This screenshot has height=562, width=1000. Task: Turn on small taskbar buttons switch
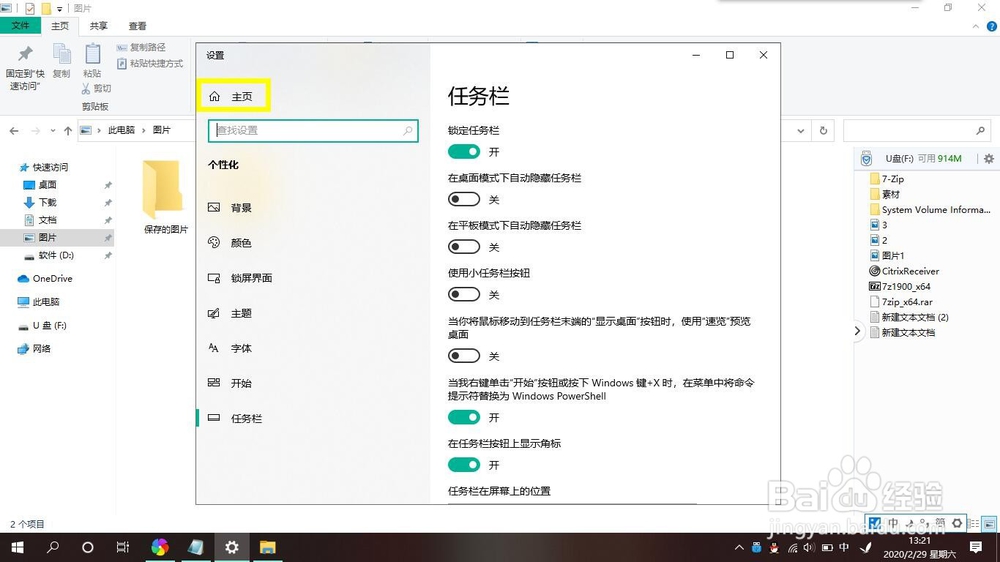coord(464,295)
